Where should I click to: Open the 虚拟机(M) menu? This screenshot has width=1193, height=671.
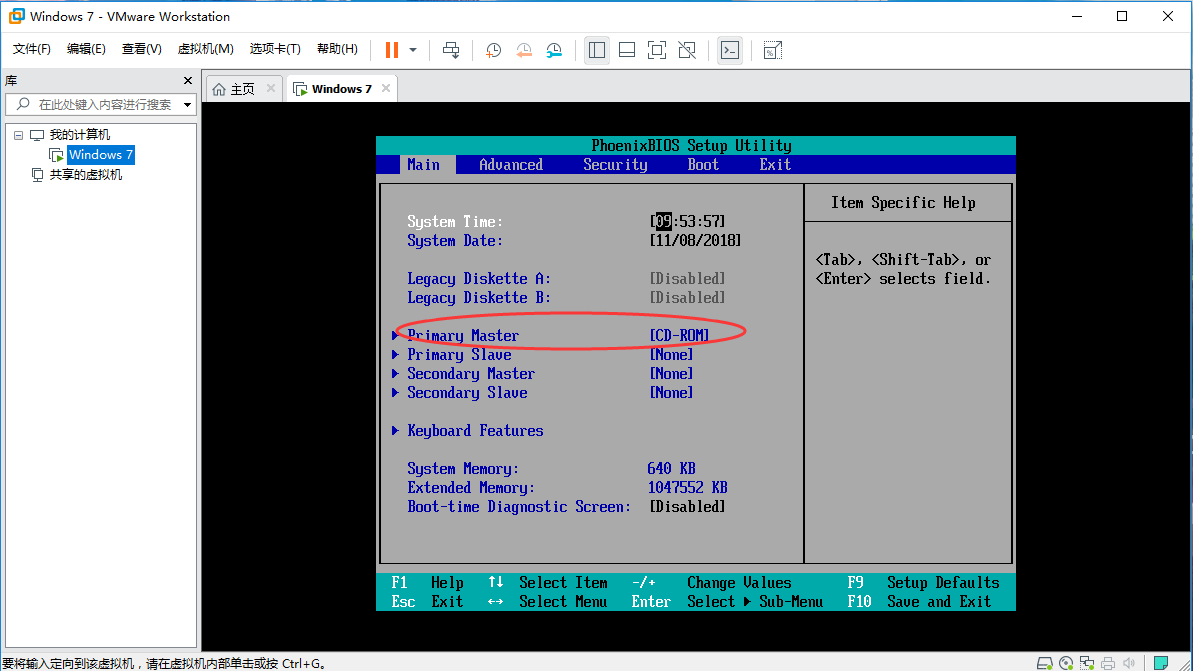coord(205,49)
